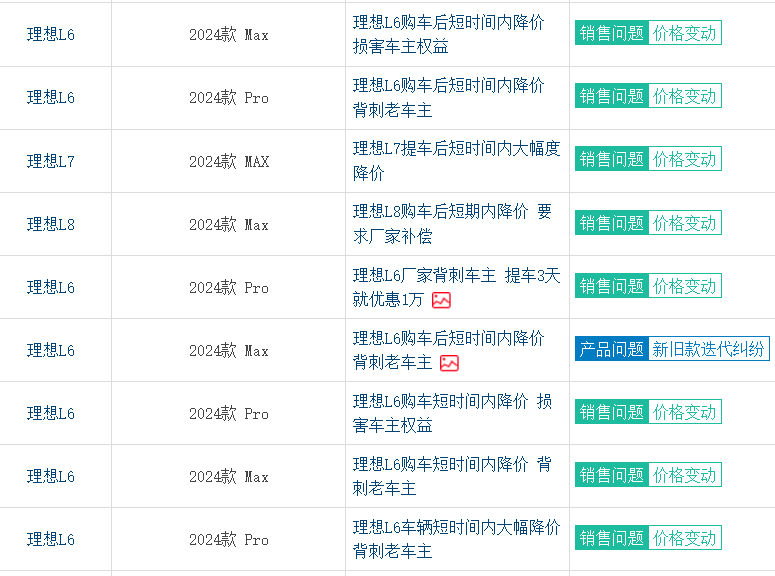The image size is (775, 576).
Task: Click 理想L6 in the 购车后短时间内降价 损害车主权益 row
Action: (x=50, y=35)
